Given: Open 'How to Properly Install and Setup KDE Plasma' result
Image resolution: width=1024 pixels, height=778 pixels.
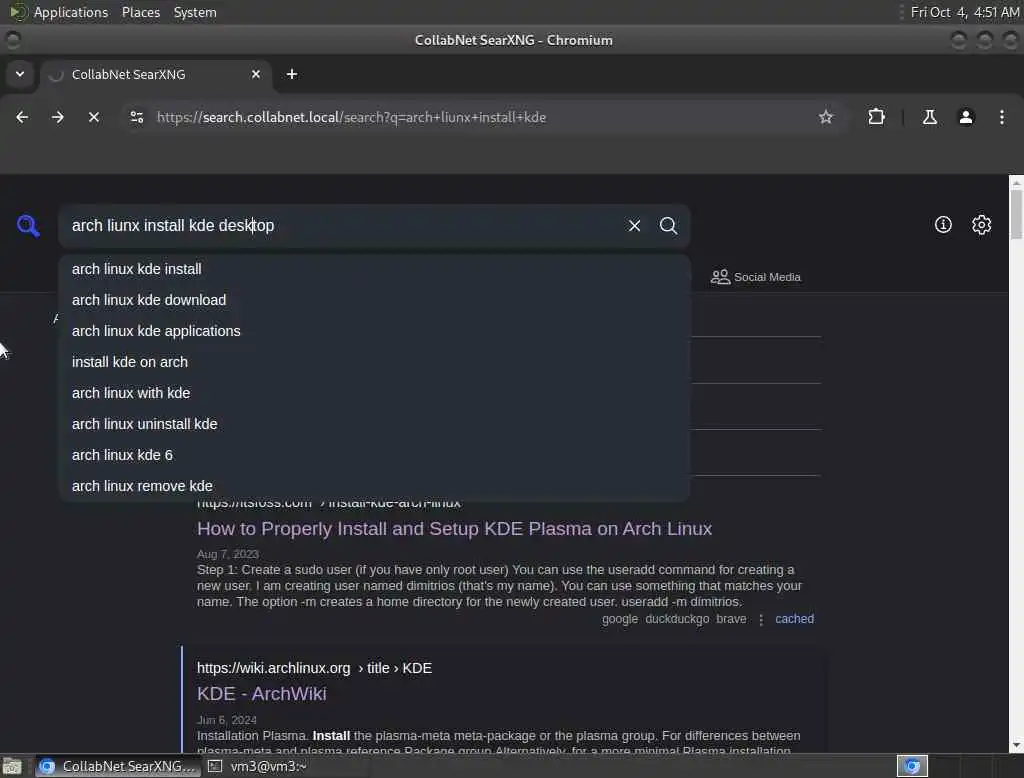Looking at the screenshot, I should click(x=454, y=528).
